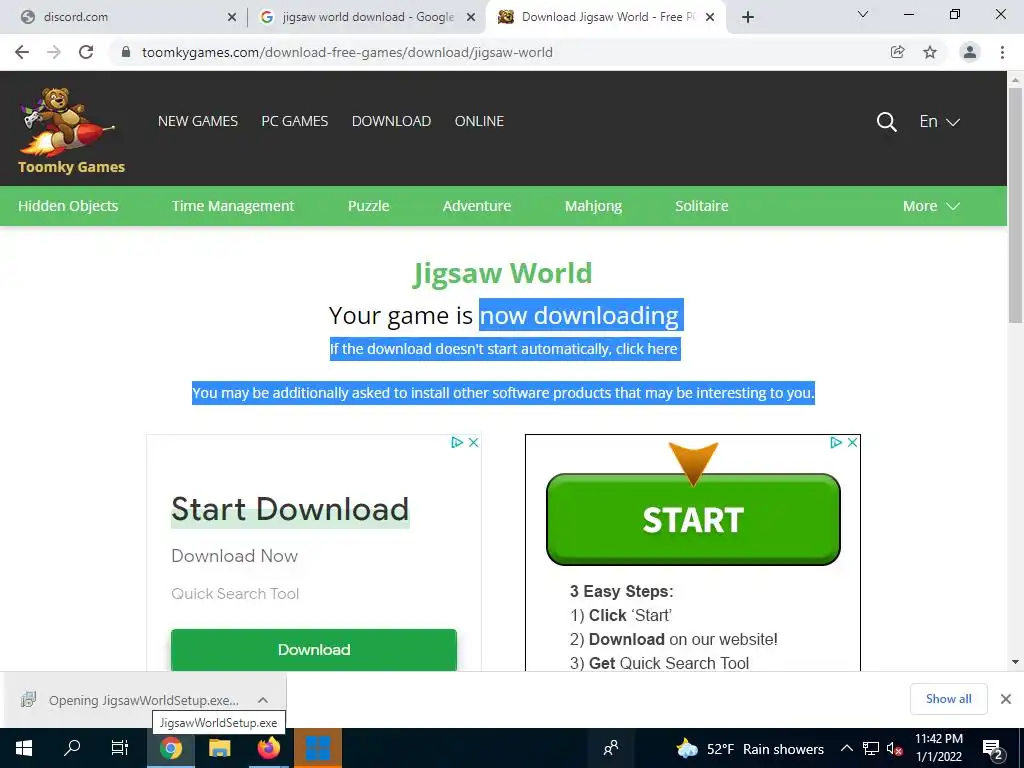Click the big green START button
Viewport: 1024px width, 768px height.
(693, 519)
